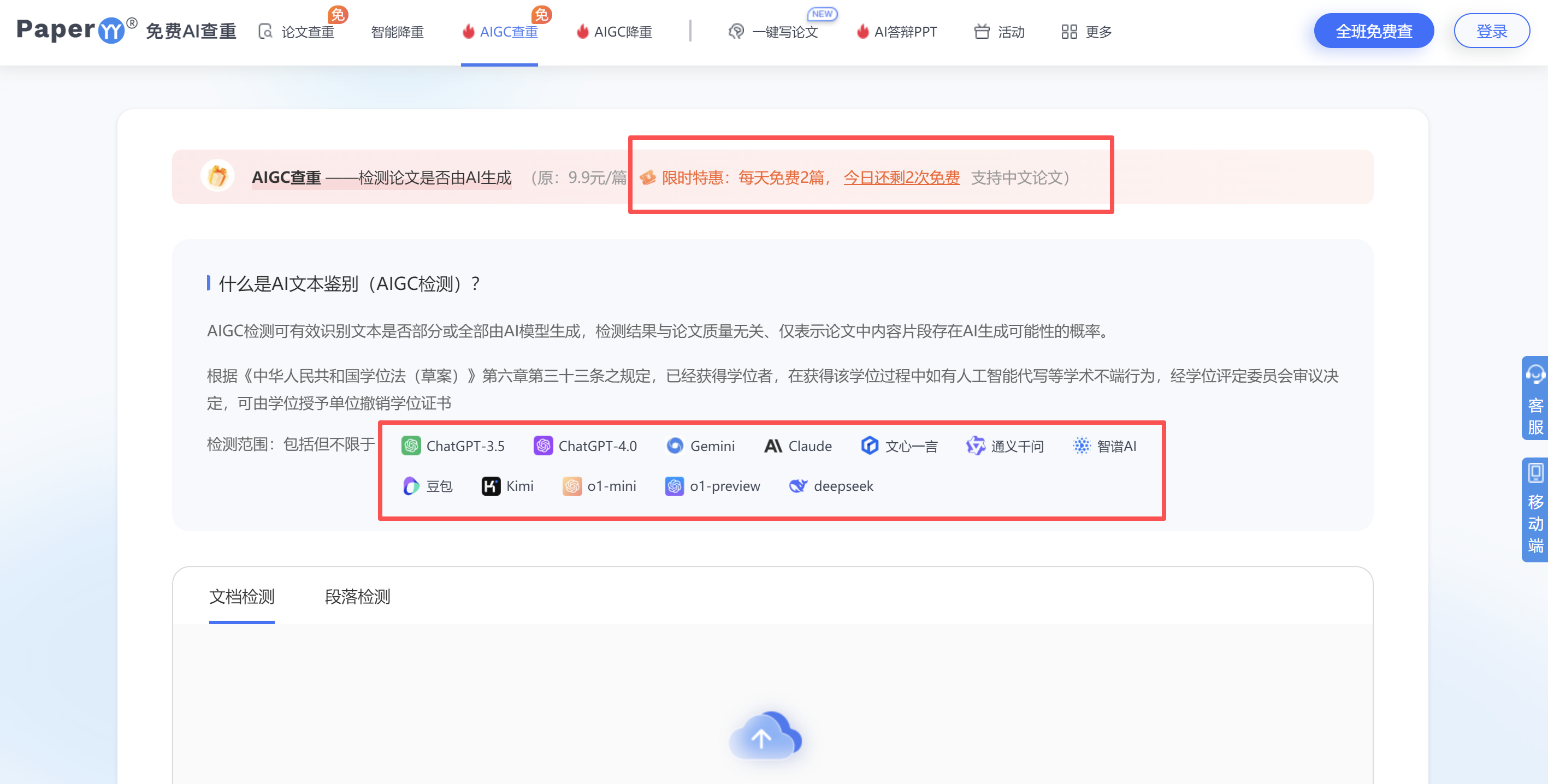The width and height of the screenshot is (1548, 784).
Task: Open the 移动端 side button
Action: click(1535, 510)
